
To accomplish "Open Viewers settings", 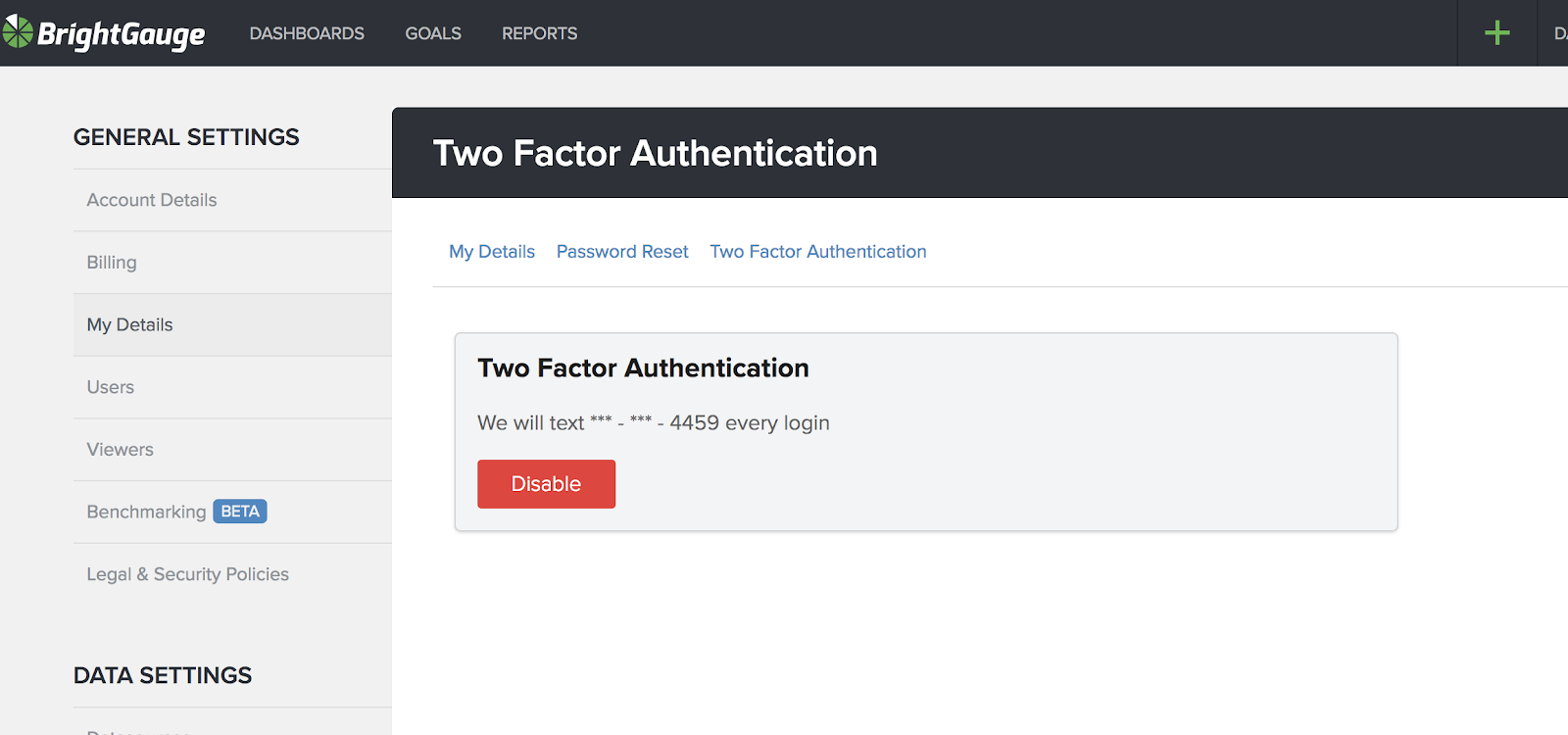I will [232, 450].
